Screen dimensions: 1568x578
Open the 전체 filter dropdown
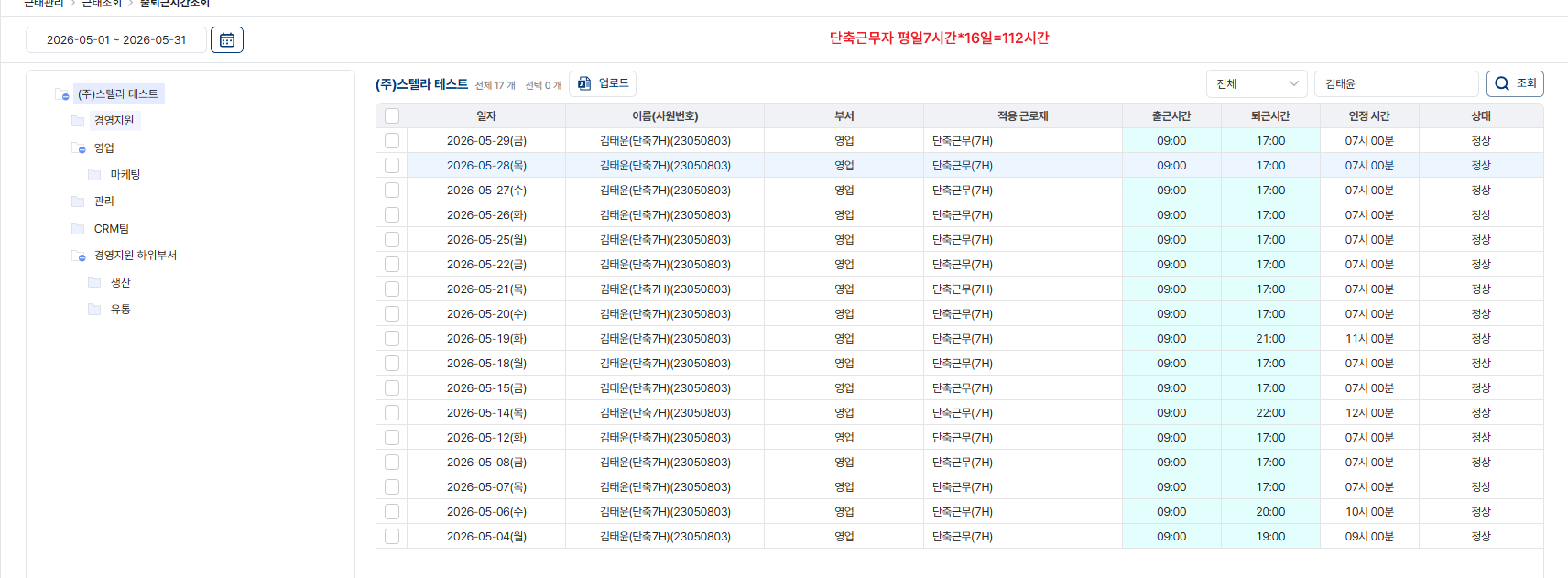click(1257, 83)
